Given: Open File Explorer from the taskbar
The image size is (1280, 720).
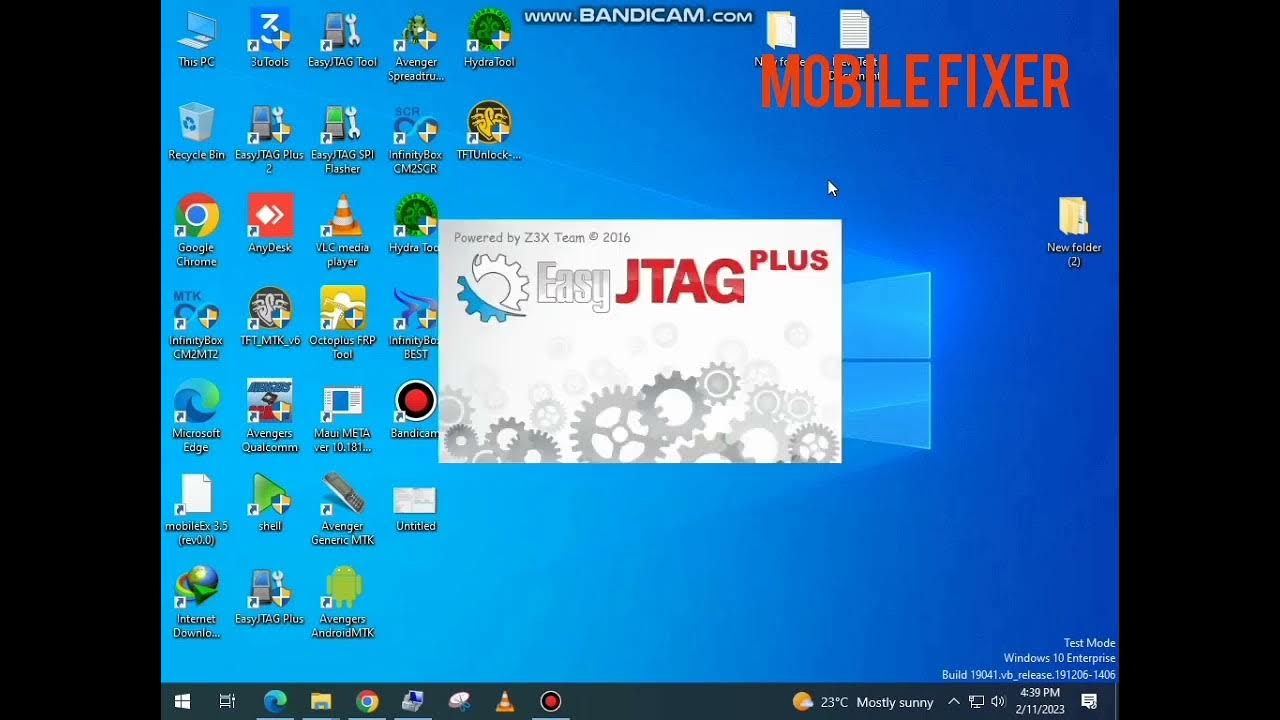Looking at the screenshot, I should (x=321, y=702).
